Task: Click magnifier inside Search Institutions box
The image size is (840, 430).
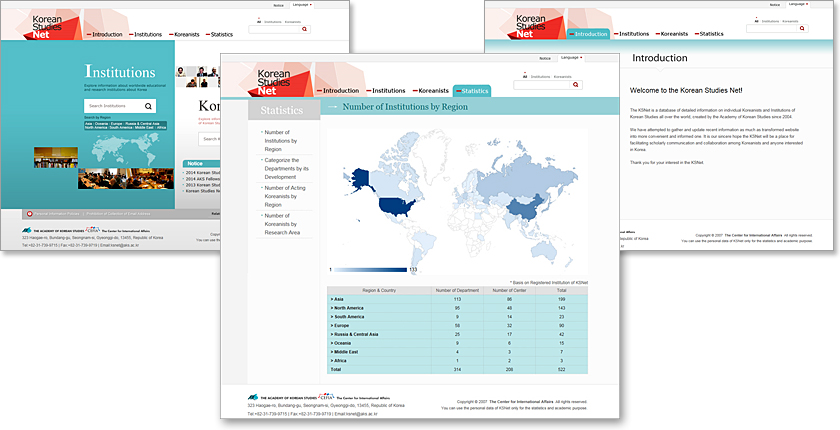Action: click(148, 106)
